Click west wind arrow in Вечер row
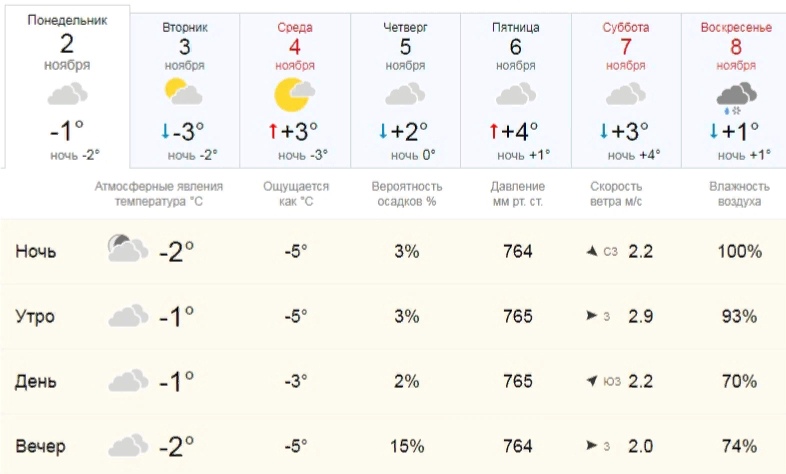 click(592, 445)
